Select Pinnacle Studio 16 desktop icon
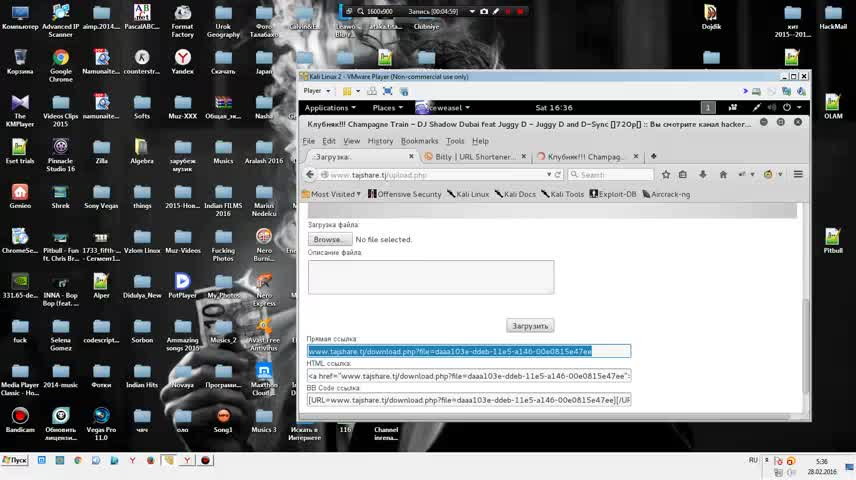 pos(61,156)
